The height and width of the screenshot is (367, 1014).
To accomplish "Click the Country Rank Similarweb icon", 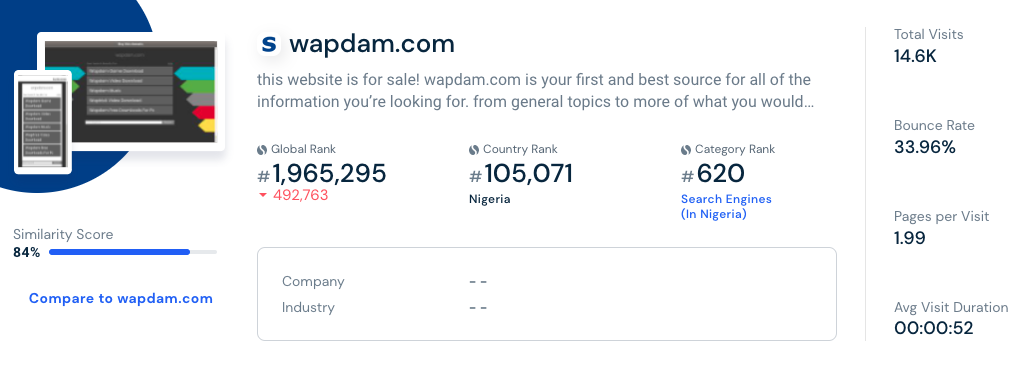I will [x=474, y=150].
